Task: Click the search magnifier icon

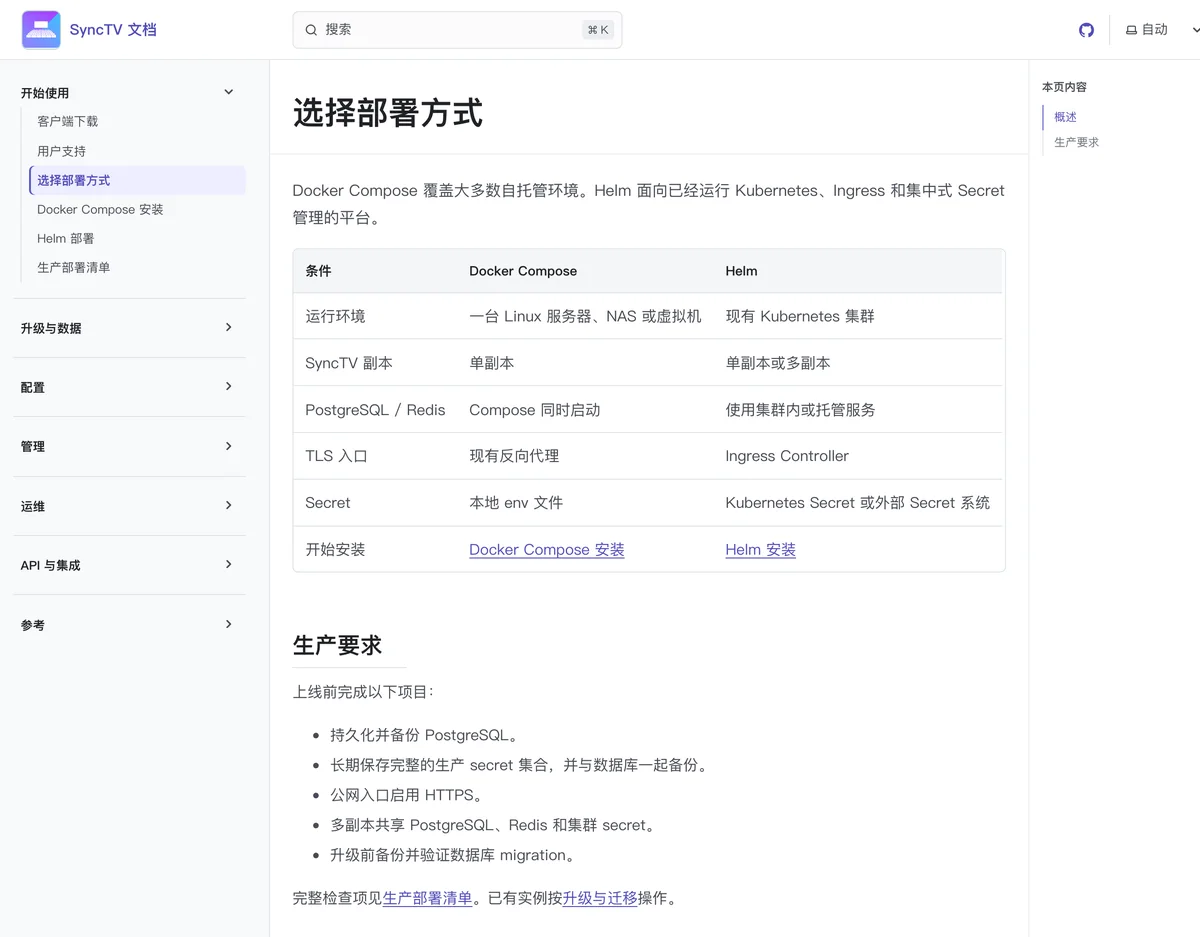Action: (311, 30)
